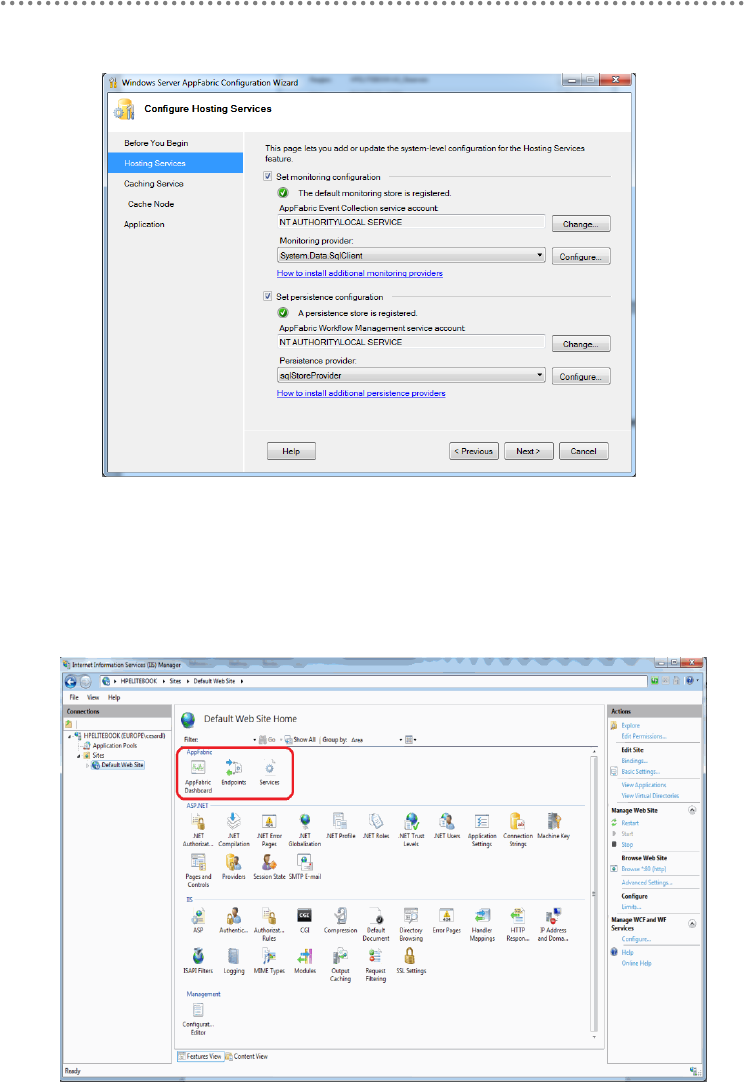This screenshot has height=1082, width=744.
Task: Click Change for Workflow Management service account
Action: click(x=580, y=344)
